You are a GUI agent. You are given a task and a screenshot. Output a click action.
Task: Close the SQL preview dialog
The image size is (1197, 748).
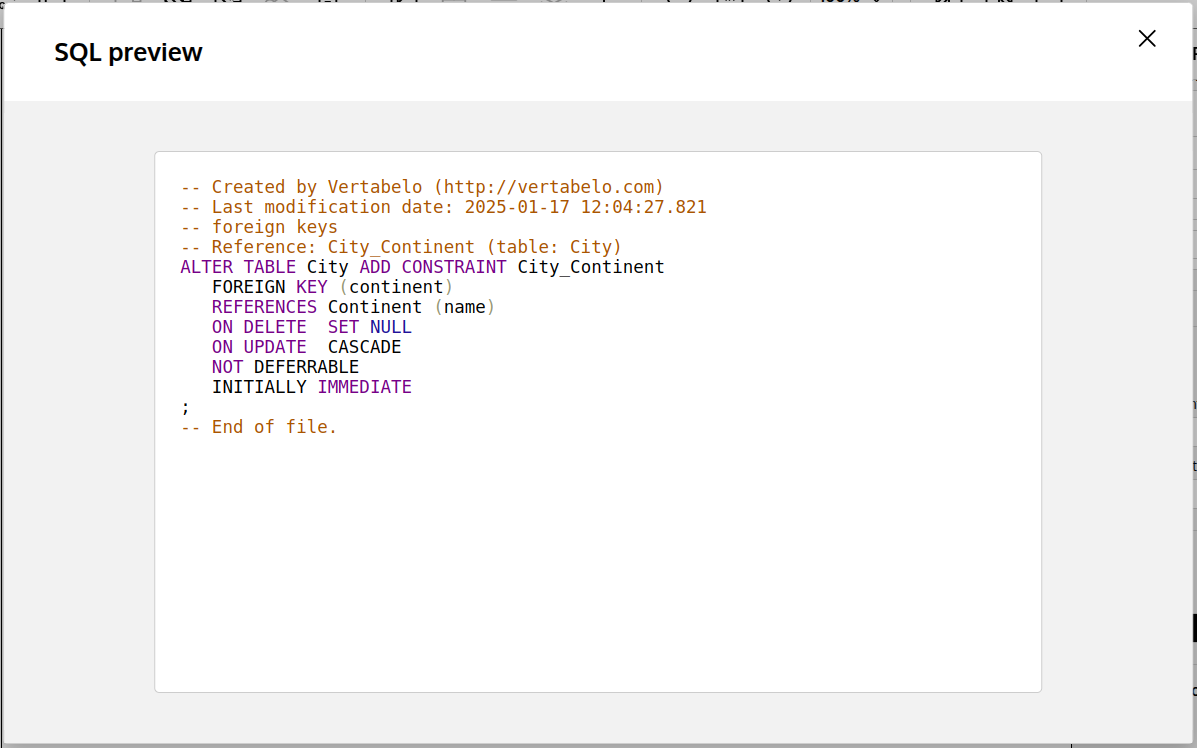click(1146, 38)
